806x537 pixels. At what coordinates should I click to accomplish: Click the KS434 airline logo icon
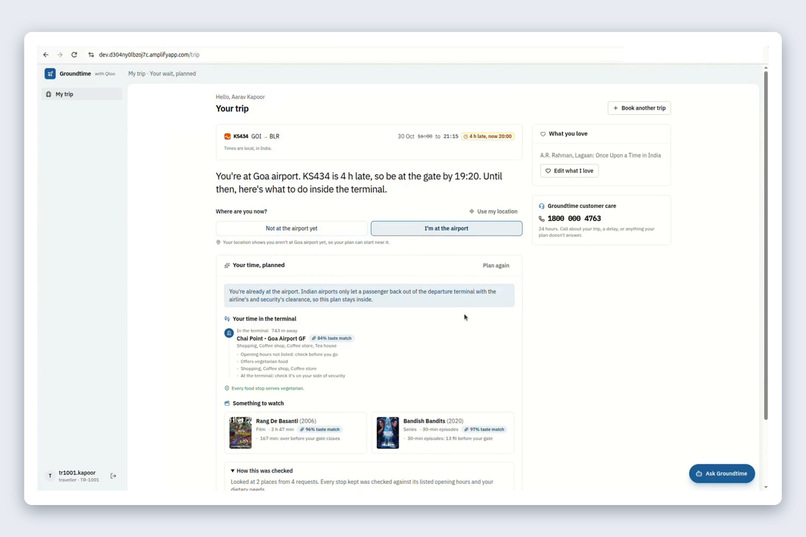pyautogui.click(x=227, y=136)
